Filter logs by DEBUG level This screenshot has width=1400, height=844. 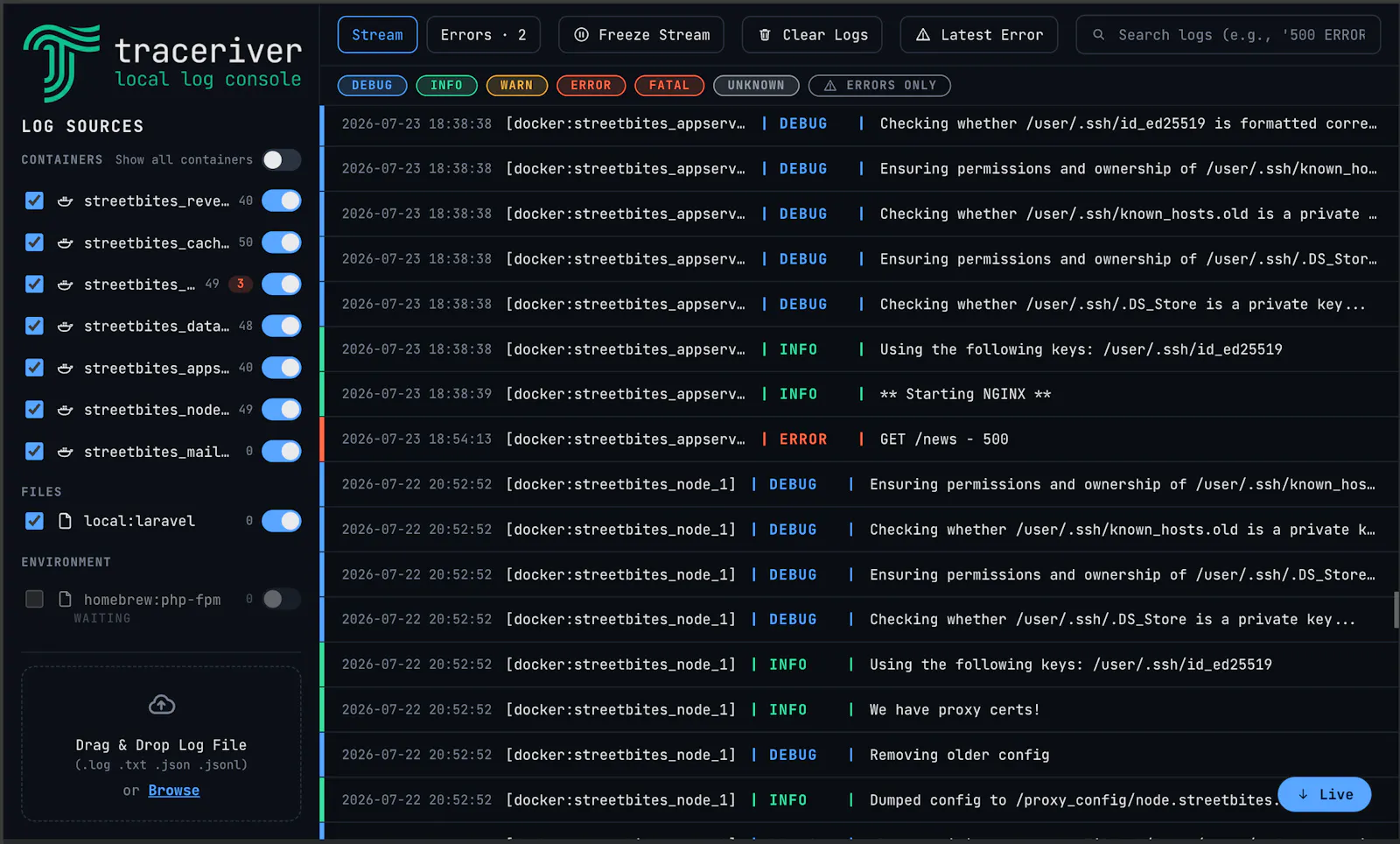[x=372, y=86]
